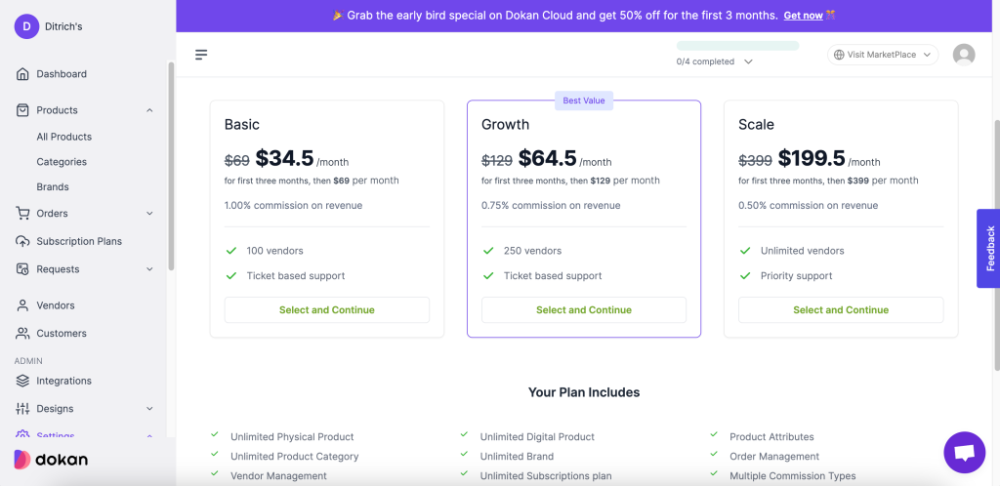The height and width of the screenshot is (486, 1000).
Task: Click the user profile avatar
Action: click(x=964, y=55)
